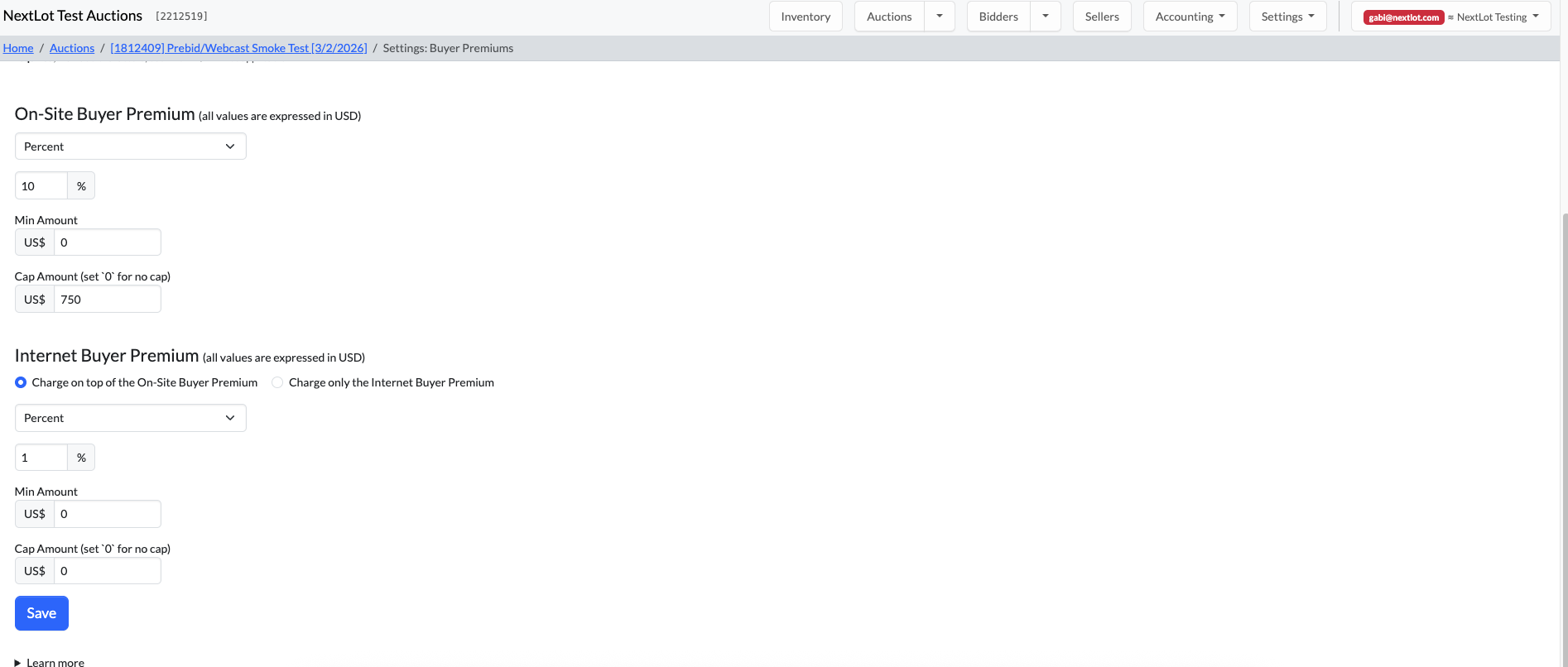Go to the Sellers page
This screenshot has height=667, width=1568.
[x=1102, y=17]
